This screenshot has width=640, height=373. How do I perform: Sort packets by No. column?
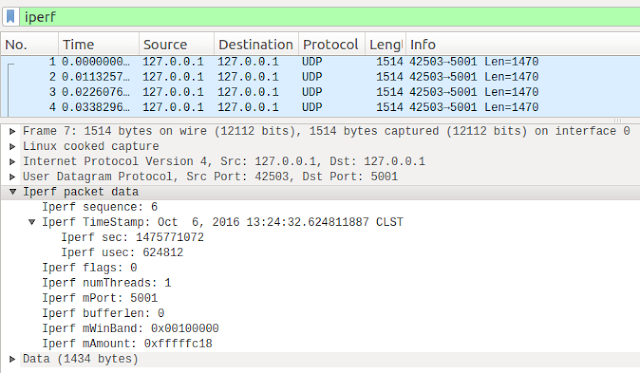click(29, 44)
